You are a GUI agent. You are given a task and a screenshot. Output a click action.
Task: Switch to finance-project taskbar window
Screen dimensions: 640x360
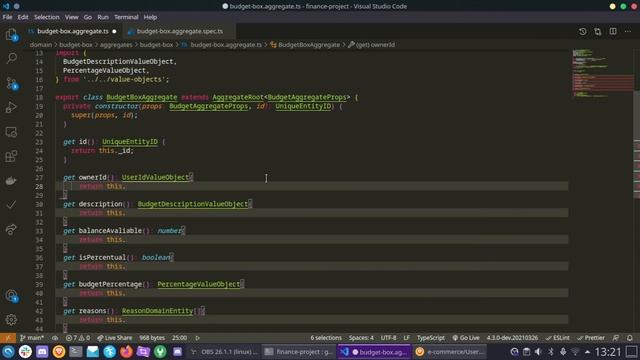(299, 352)
